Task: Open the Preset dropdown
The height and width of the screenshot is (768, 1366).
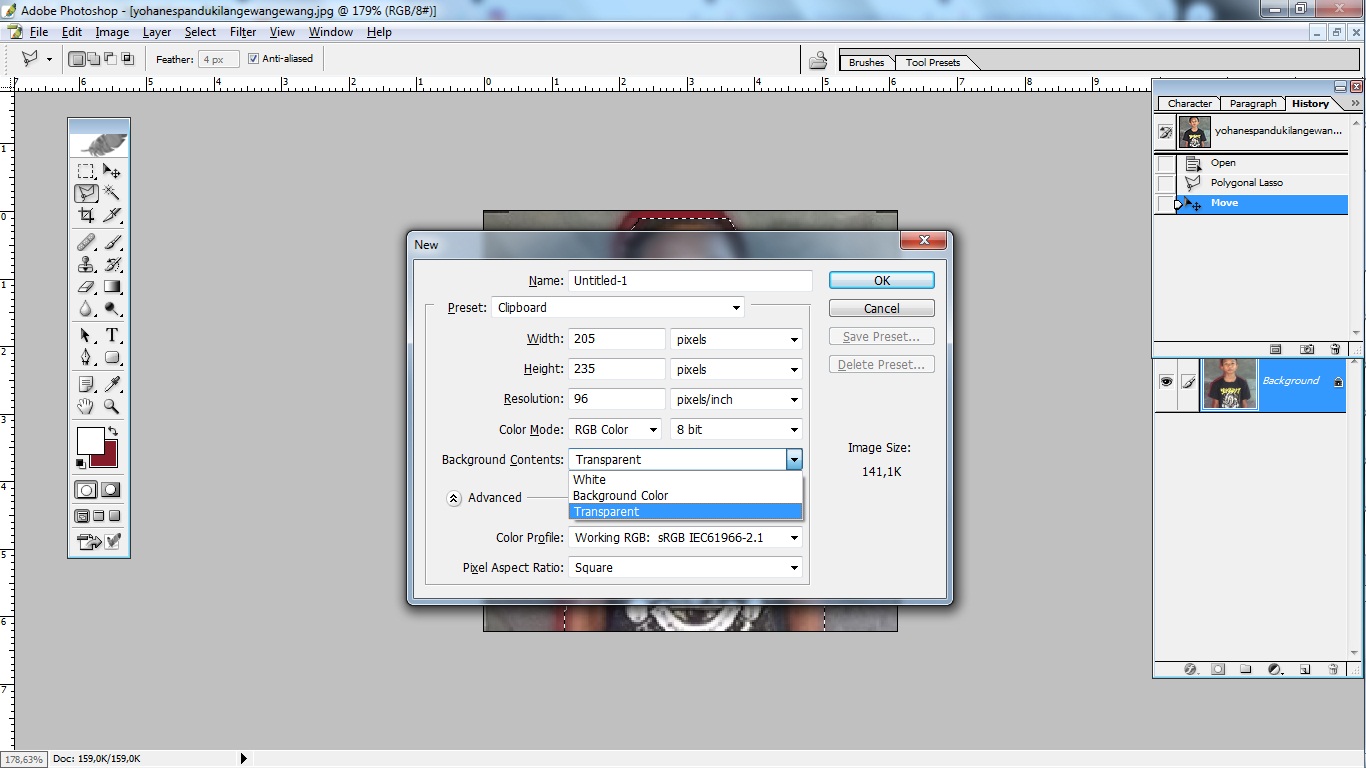Action: [618, 308]
